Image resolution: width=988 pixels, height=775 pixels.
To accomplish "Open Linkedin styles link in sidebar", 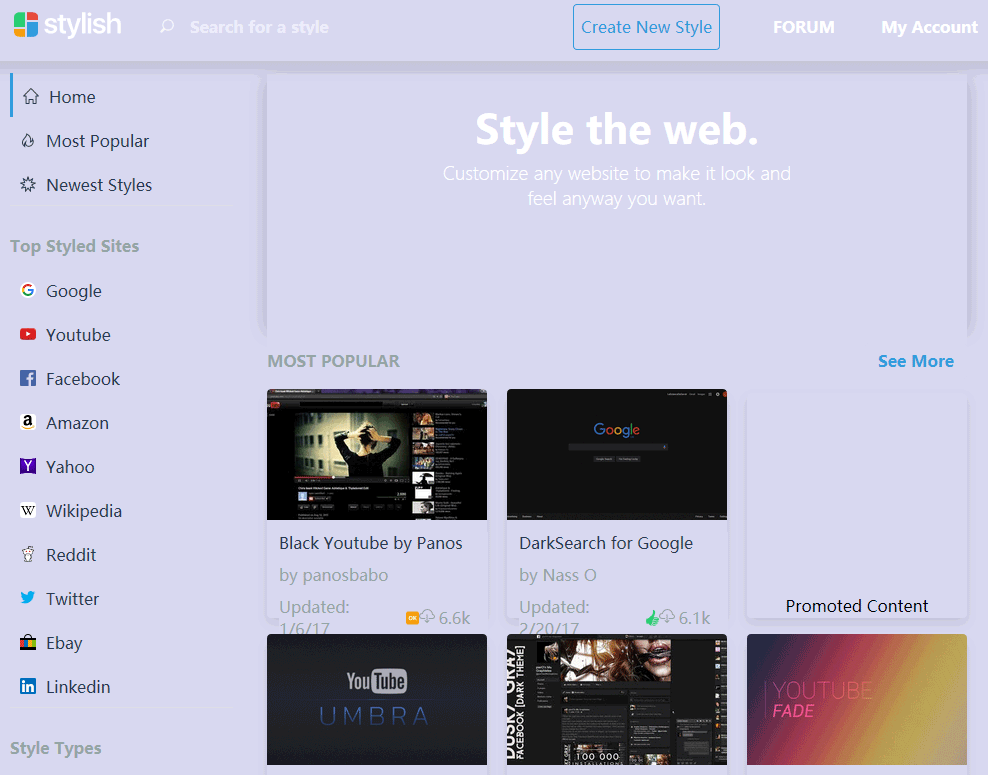I will (x=78, y=687).
